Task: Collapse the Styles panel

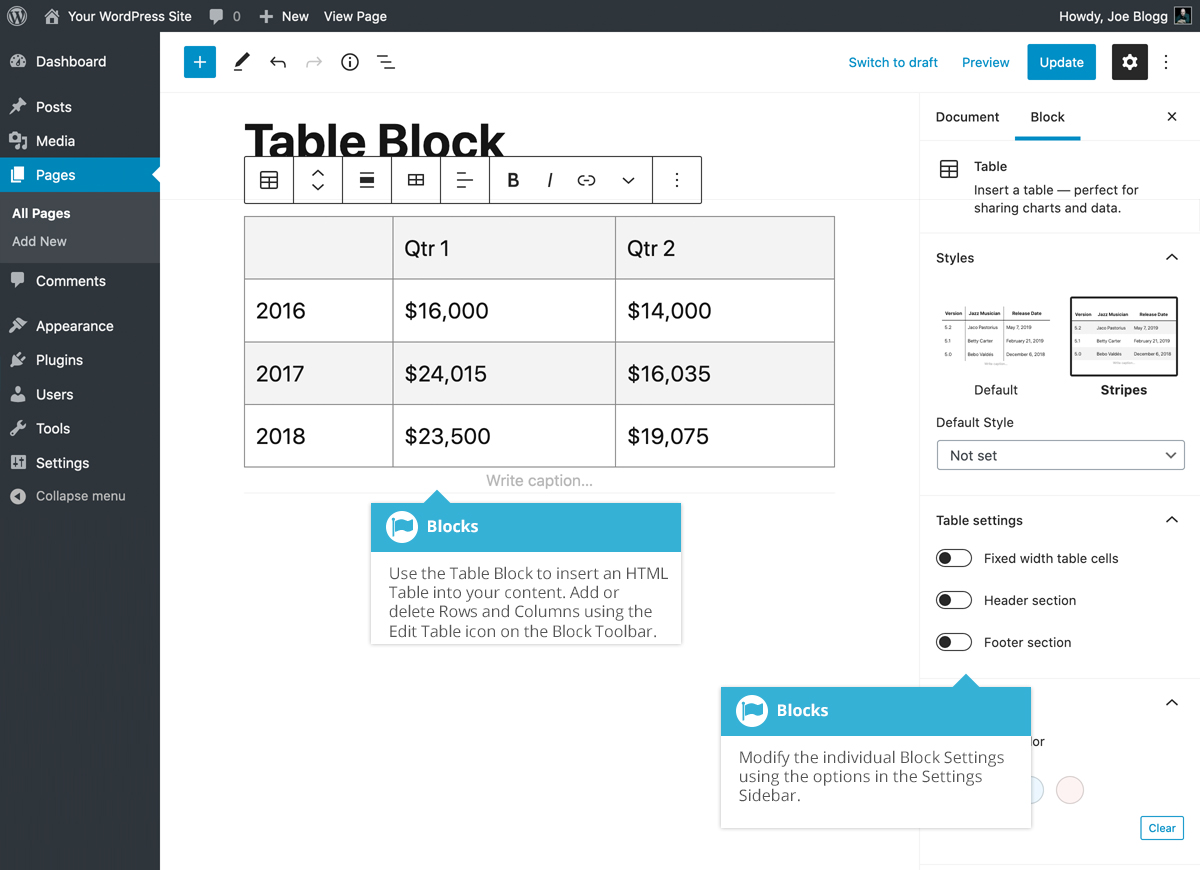Action: click(x=1171, y=257)
